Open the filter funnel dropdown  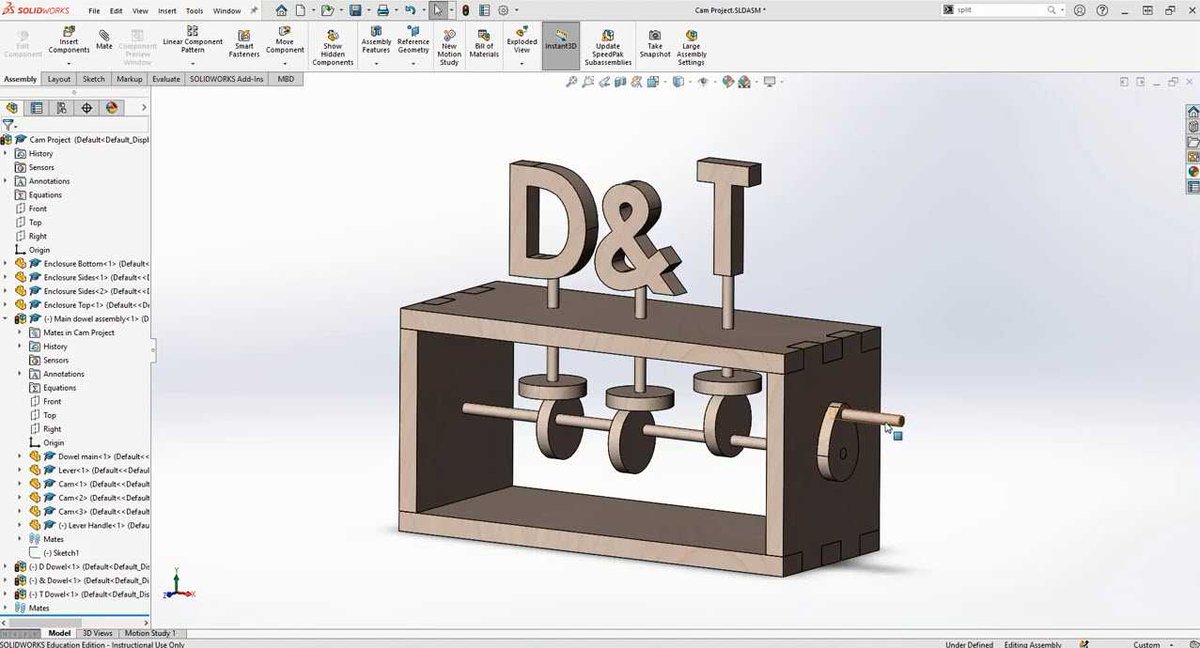[9, 125]
